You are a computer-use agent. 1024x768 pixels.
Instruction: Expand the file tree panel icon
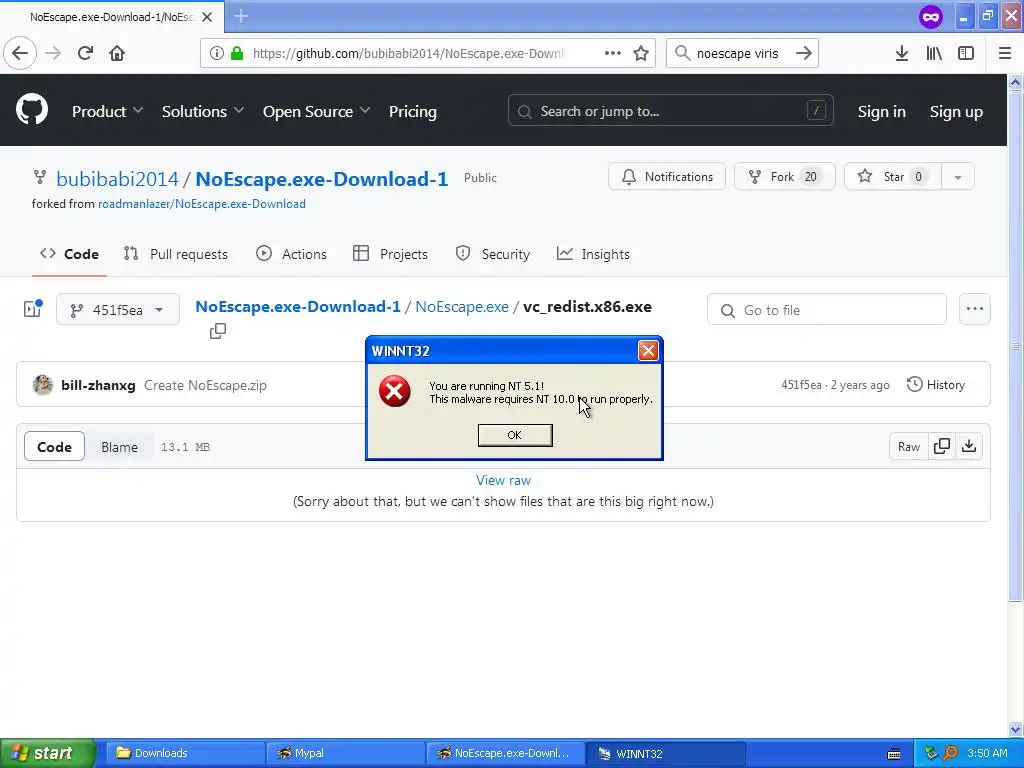[32, 309]
